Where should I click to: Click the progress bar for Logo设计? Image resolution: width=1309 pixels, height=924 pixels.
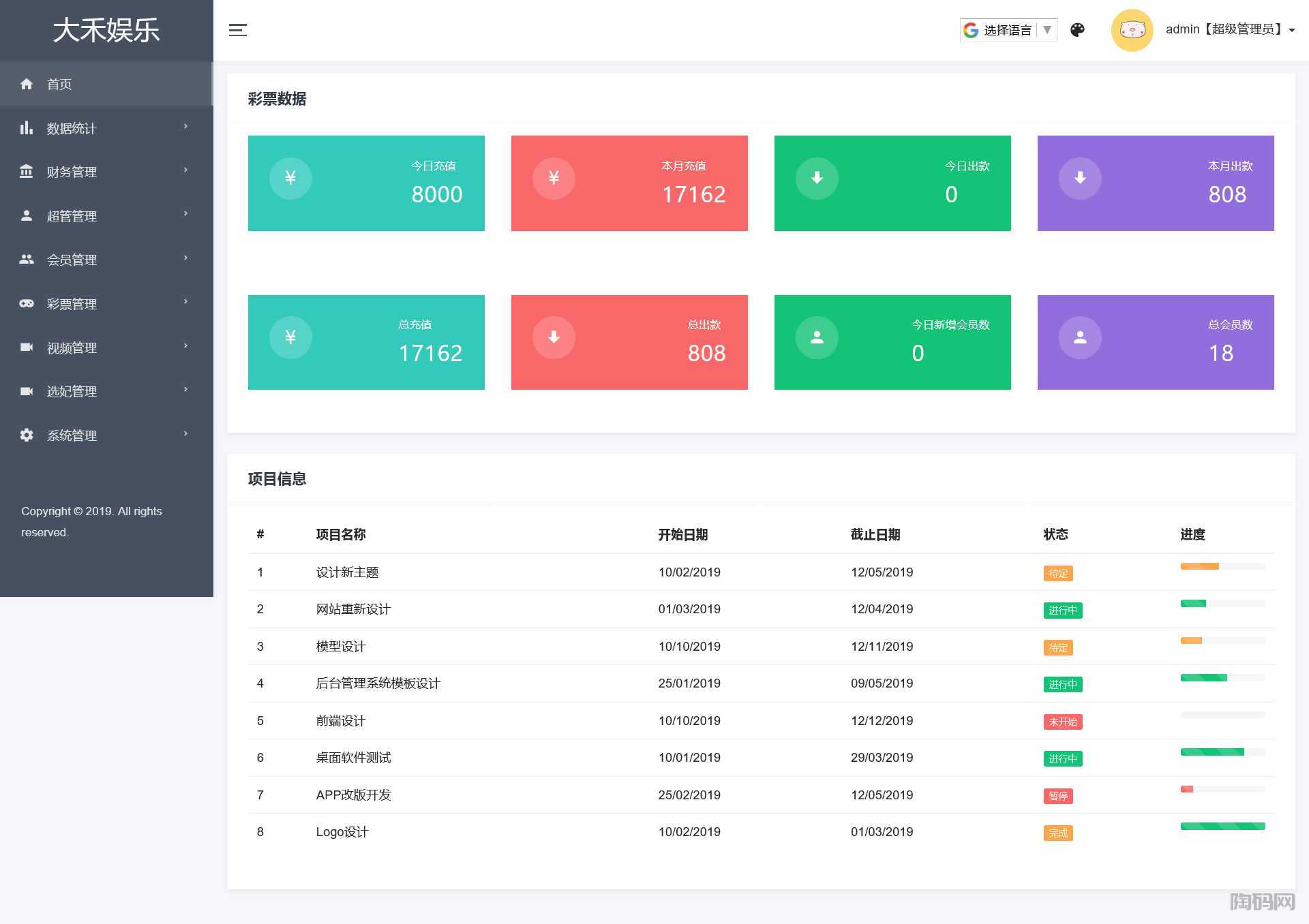pos(1222,827)
